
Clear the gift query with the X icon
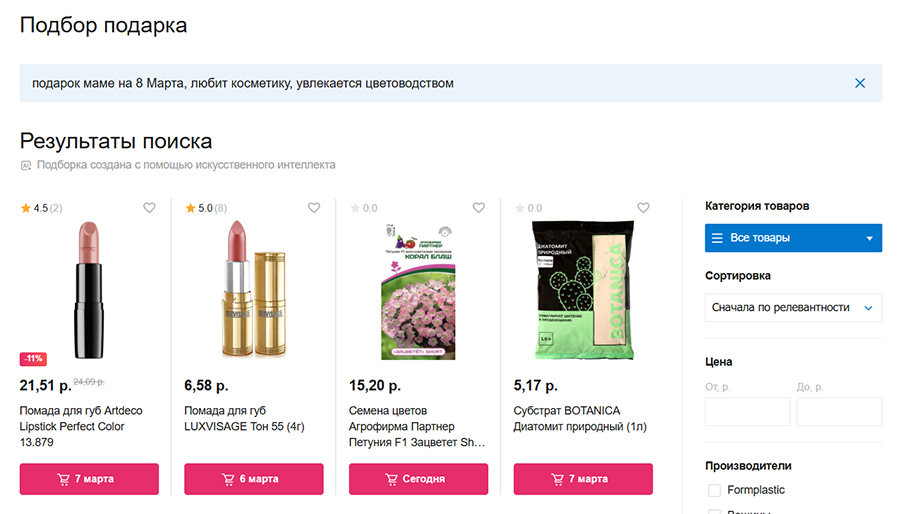point(860,83)
